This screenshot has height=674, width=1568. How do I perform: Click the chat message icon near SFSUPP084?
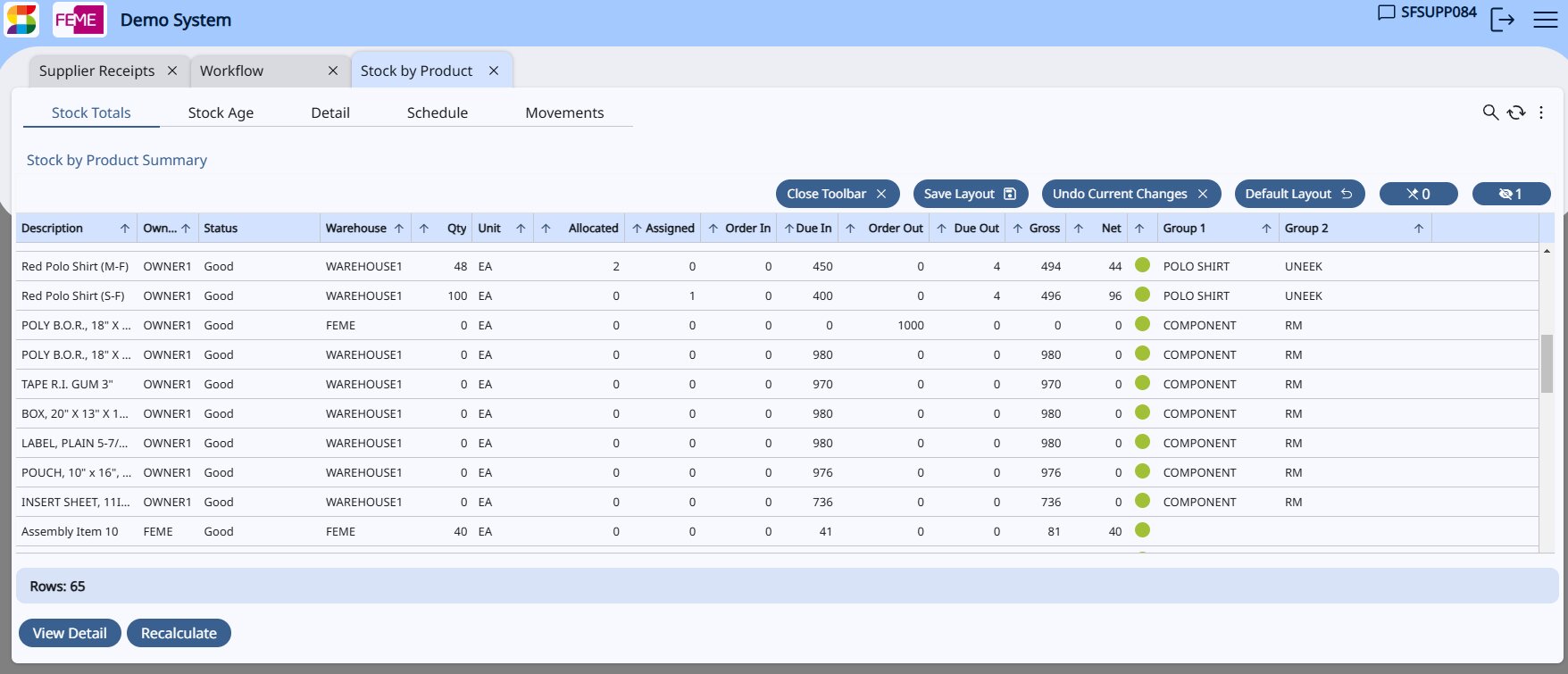(x=1386, y=12)
